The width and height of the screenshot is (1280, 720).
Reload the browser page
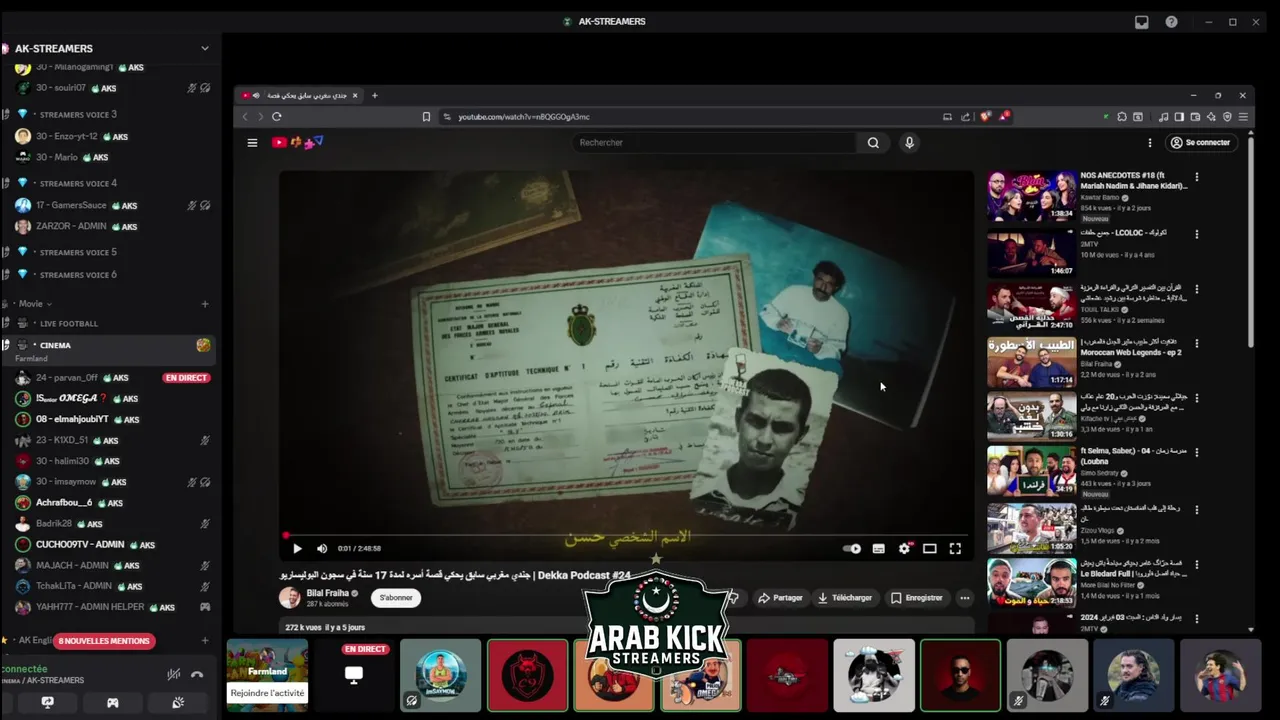click(277, 117)
